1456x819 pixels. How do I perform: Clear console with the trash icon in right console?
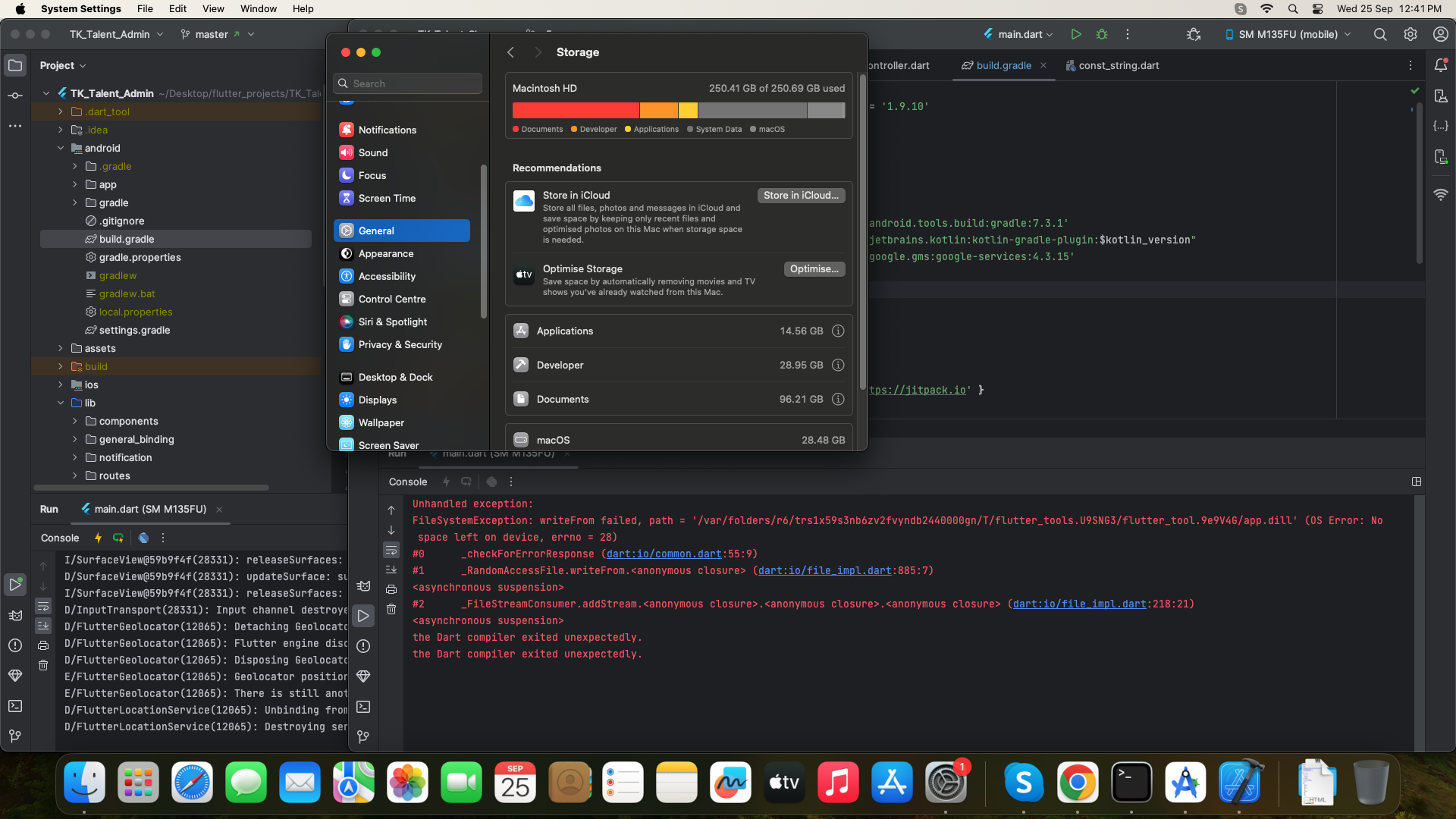tap(391, 609)
